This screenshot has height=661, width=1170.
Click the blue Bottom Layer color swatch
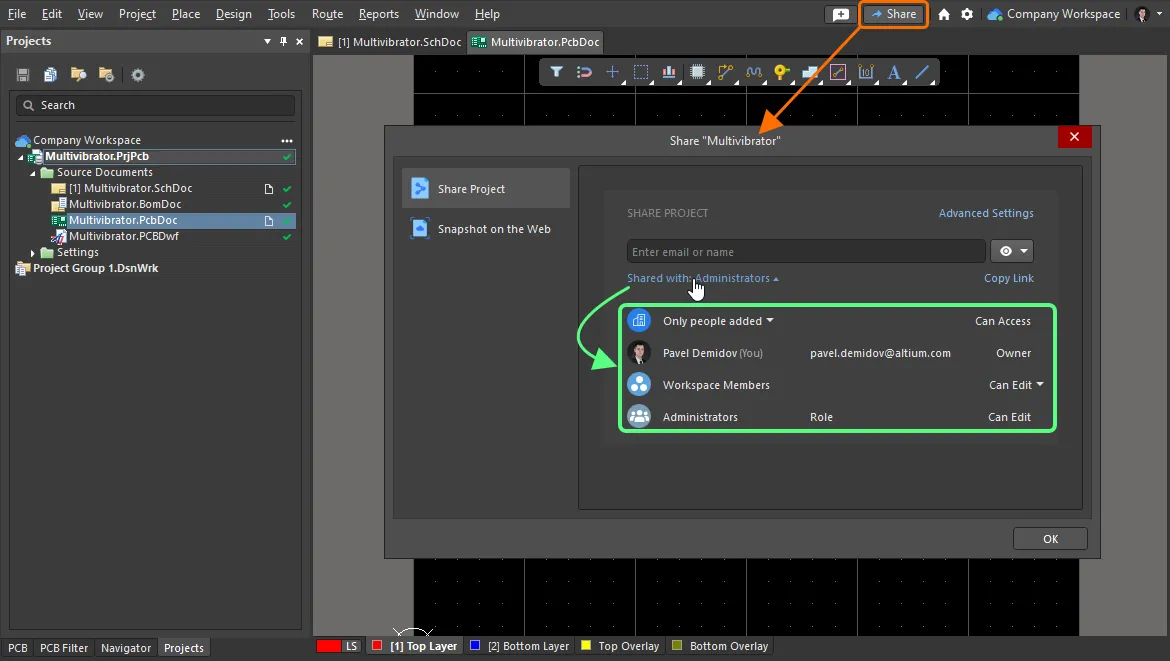click(475, 645)
